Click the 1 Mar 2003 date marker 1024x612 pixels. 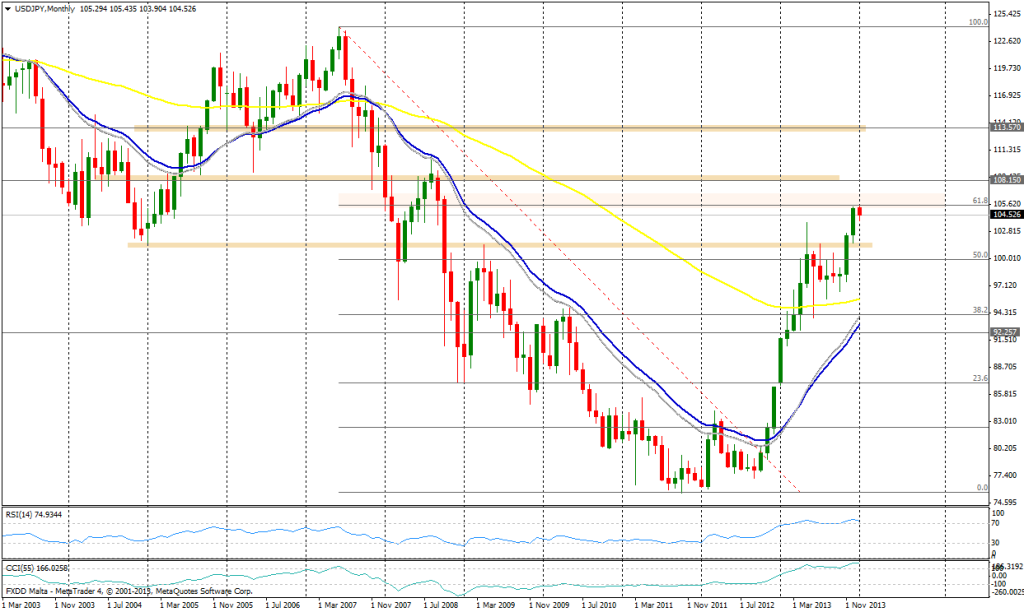(24, 605)
